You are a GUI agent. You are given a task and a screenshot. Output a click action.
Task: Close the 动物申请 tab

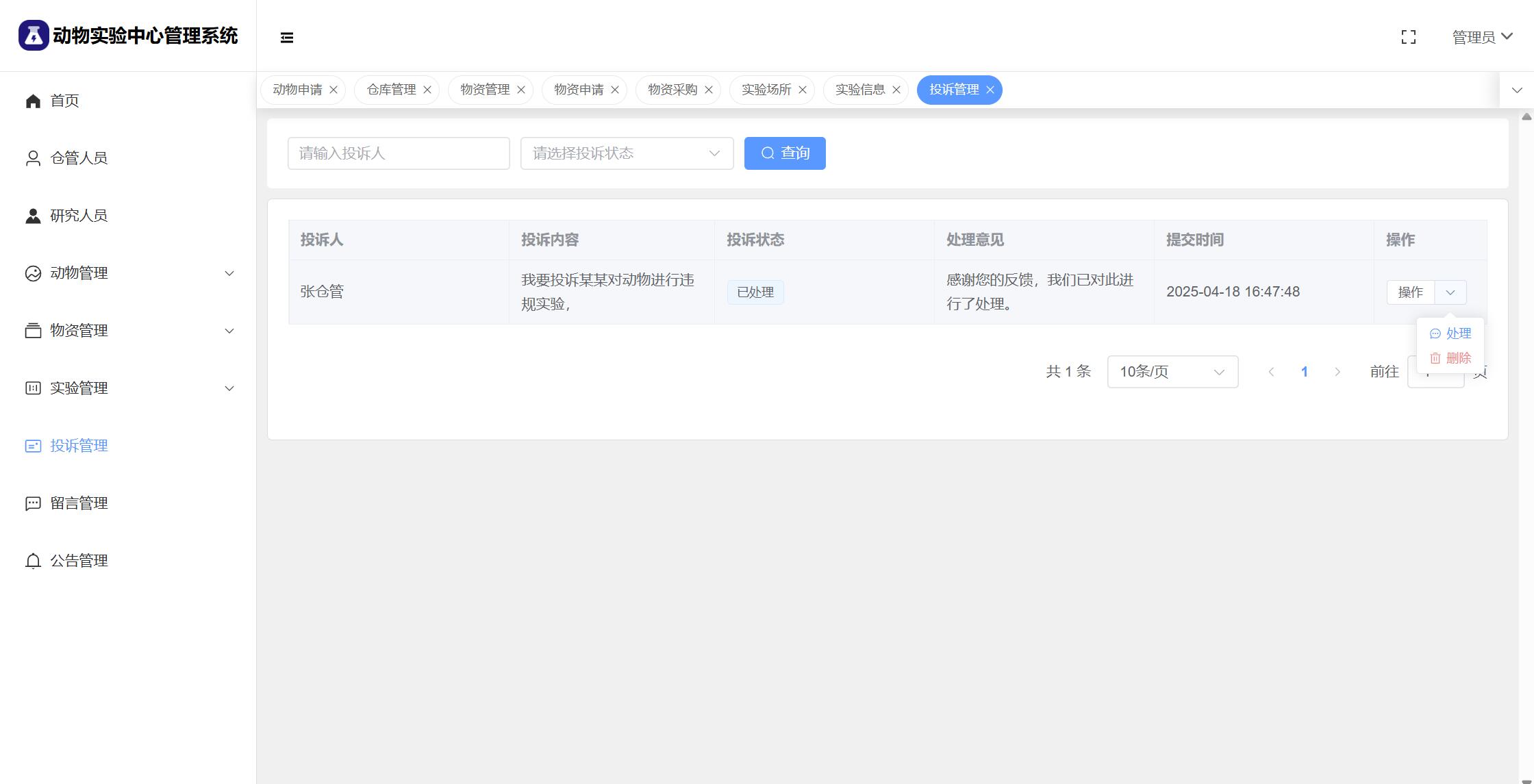[334, 90]
